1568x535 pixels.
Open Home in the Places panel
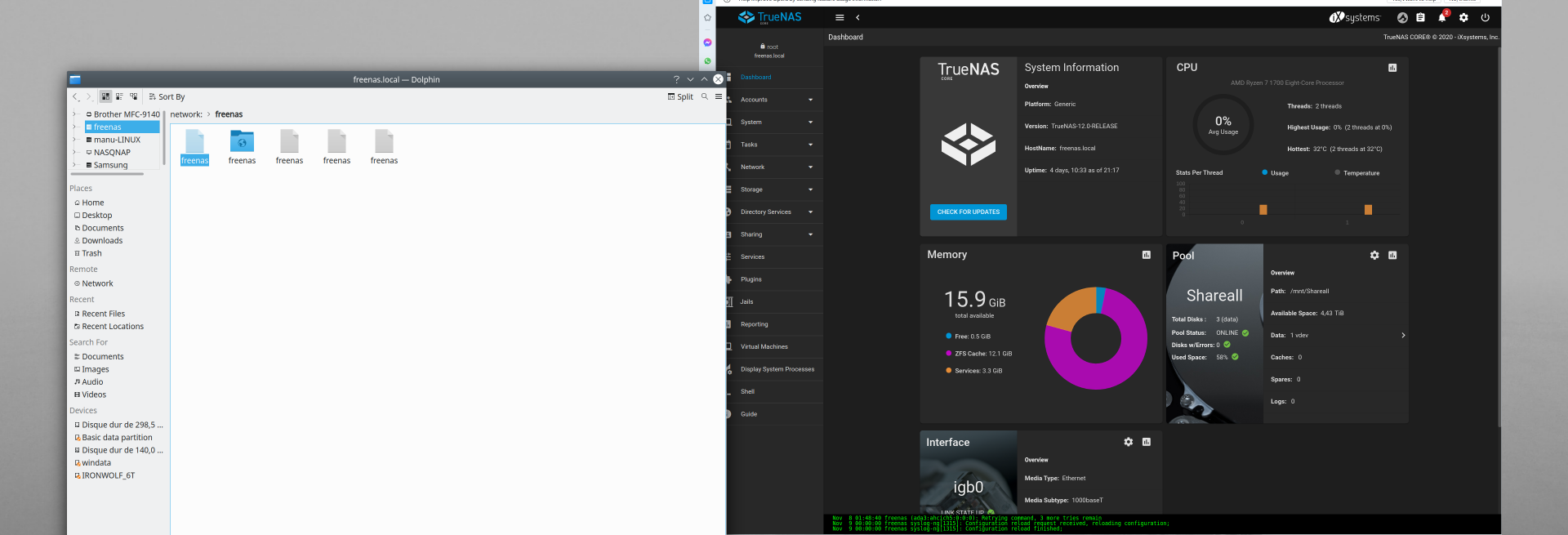(89, 203)
